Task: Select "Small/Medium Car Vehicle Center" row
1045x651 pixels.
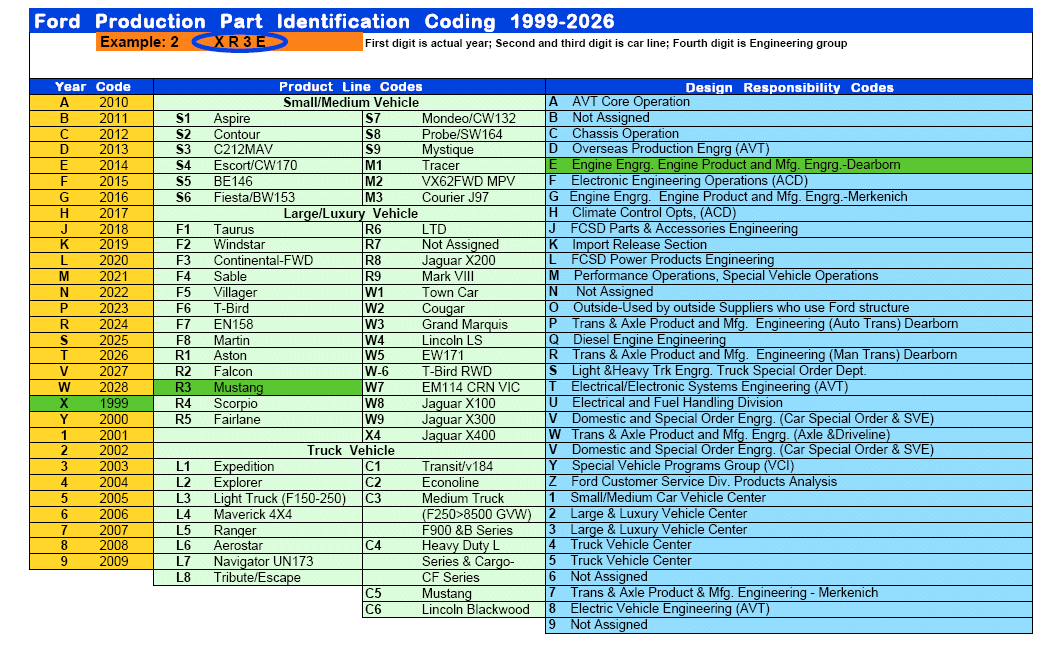Action: click(789, 498)
